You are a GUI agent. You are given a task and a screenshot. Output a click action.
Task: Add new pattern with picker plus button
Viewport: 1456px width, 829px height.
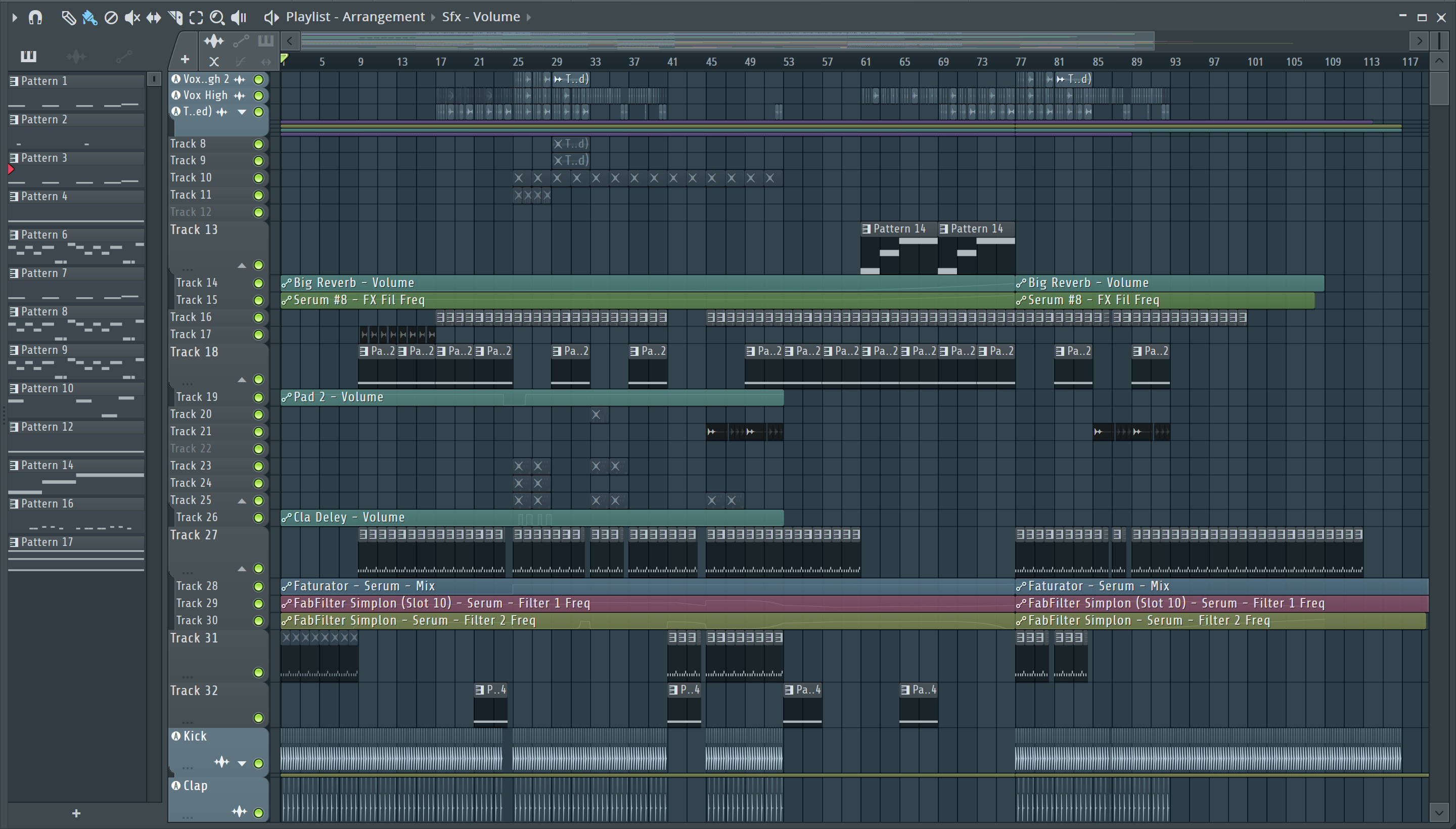[76, 813]
